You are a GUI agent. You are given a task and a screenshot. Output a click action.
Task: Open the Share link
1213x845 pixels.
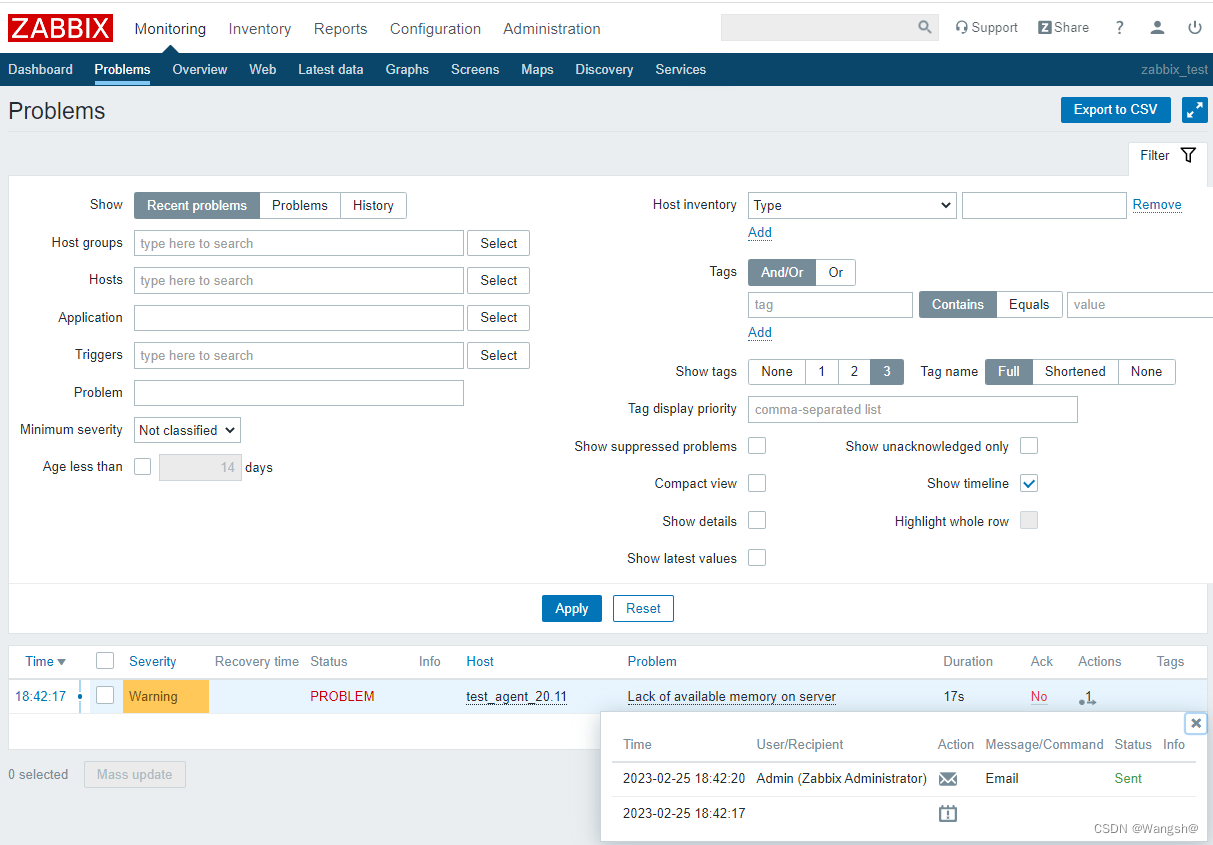pos(1063,28)
